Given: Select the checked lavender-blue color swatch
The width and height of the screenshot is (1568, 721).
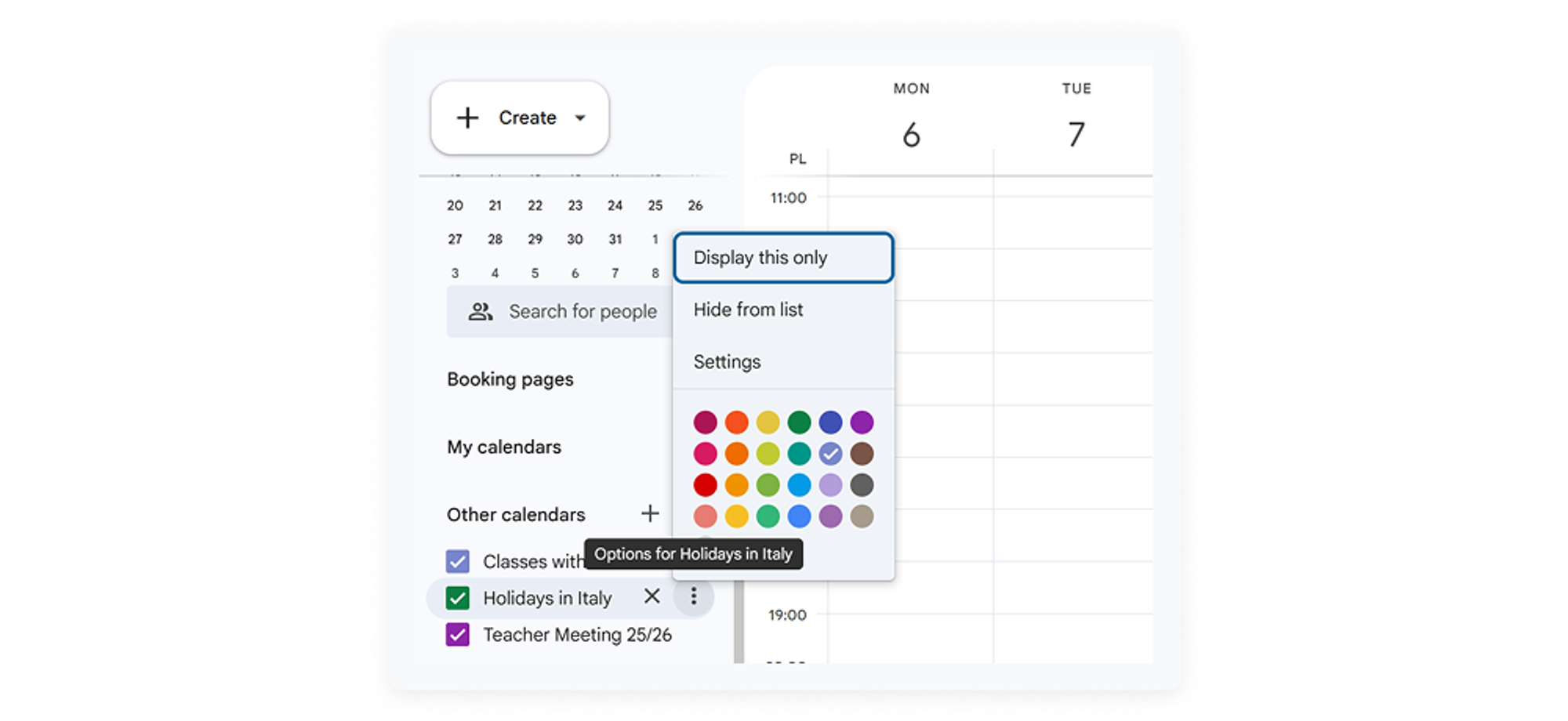Looking at the screenshot, I should tap(830, 454).
